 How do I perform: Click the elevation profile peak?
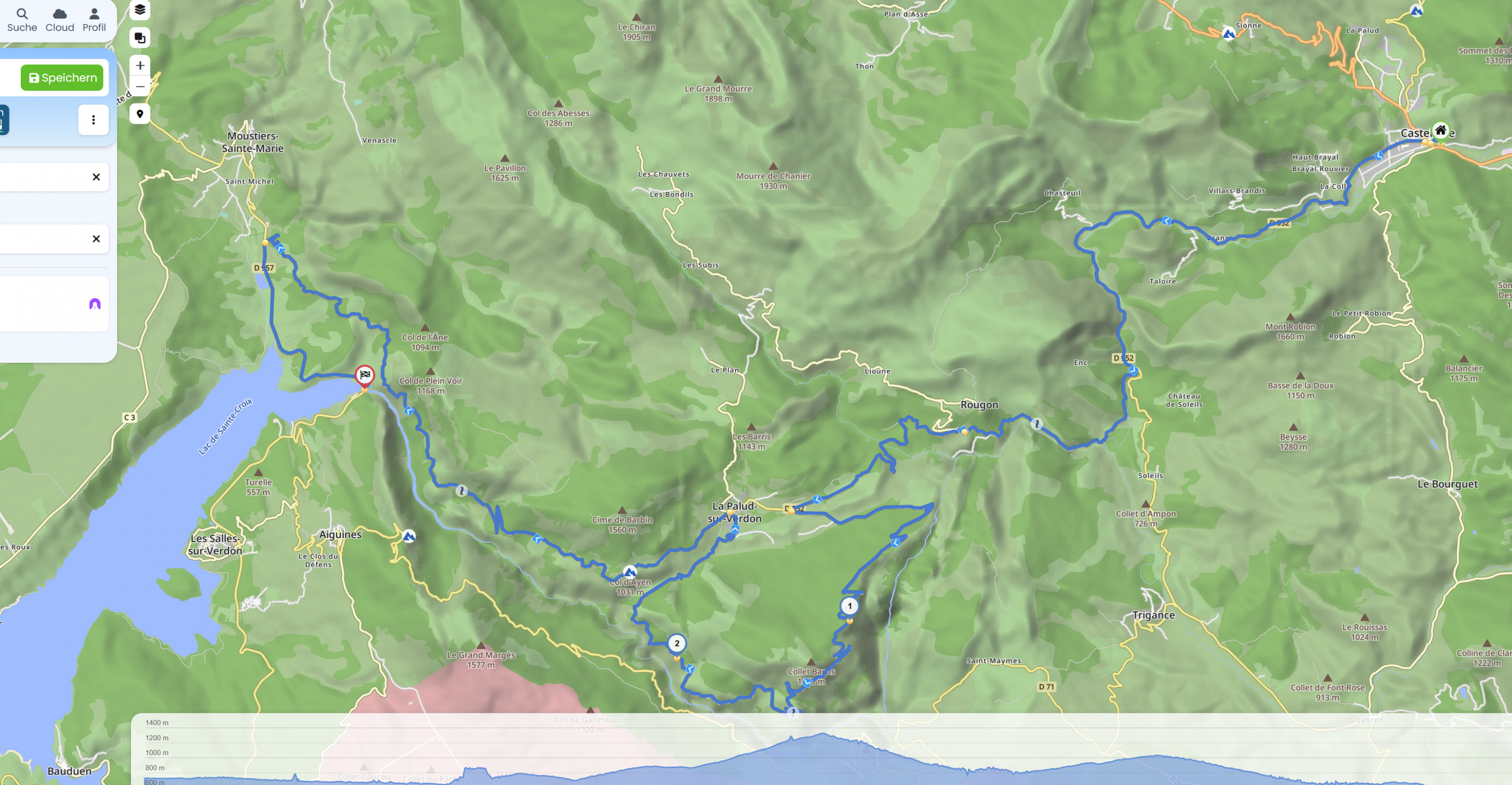(822, 734)
